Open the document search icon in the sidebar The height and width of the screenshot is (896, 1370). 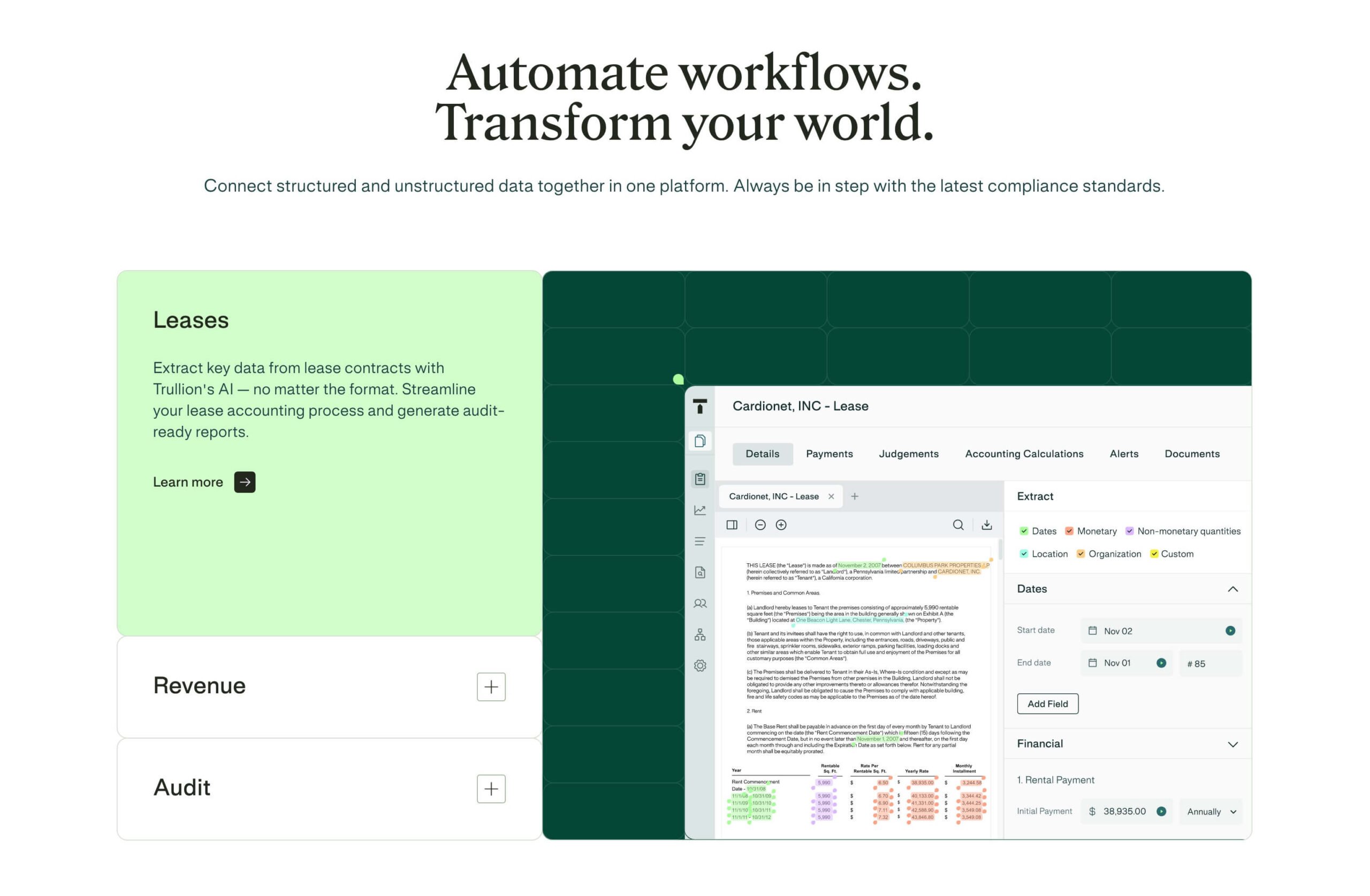[700, 572]
